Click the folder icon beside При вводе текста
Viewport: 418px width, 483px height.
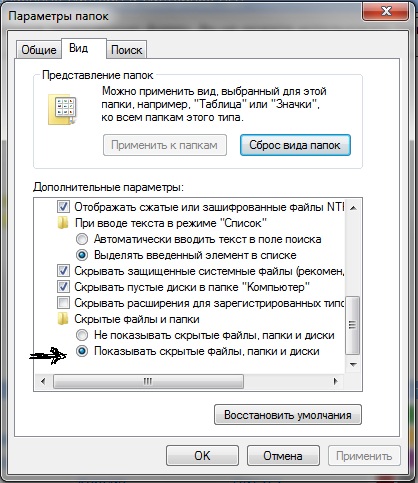(x=63, y=223)
